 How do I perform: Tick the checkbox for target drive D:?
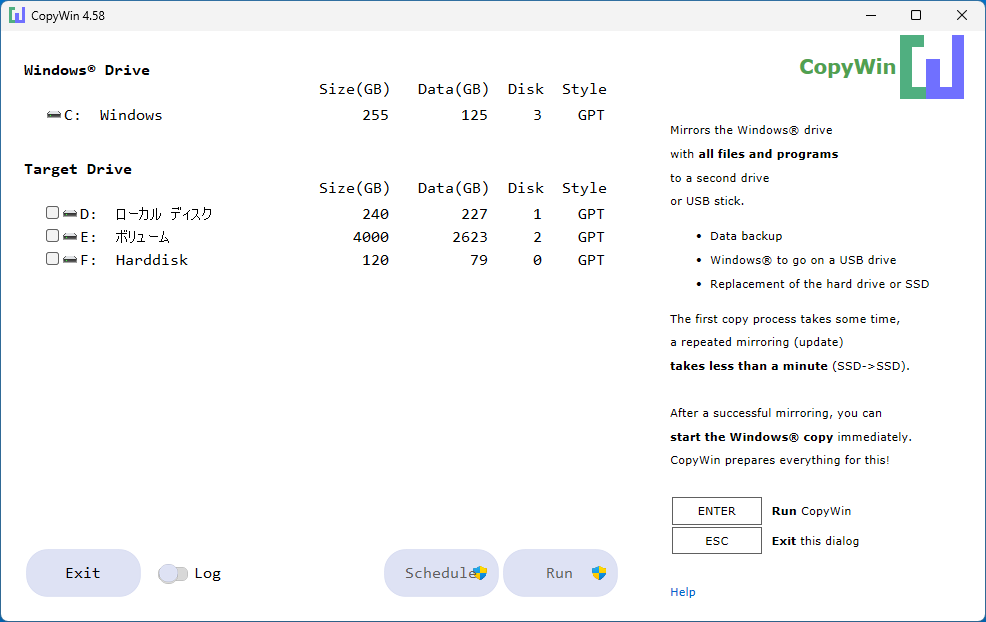coord(52,213)
